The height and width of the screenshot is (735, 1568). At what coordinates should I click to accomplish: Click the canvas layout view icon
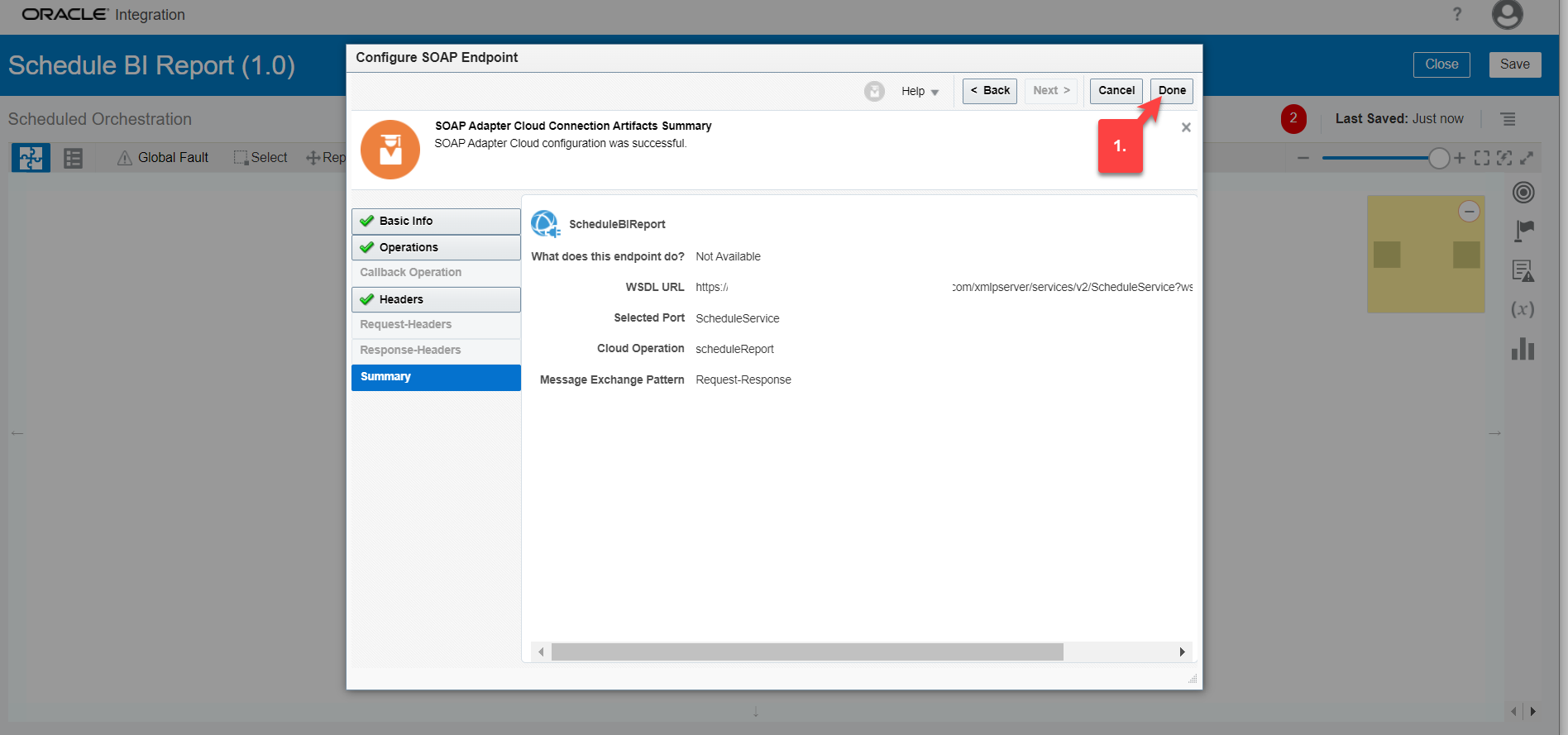click(31, 158)
